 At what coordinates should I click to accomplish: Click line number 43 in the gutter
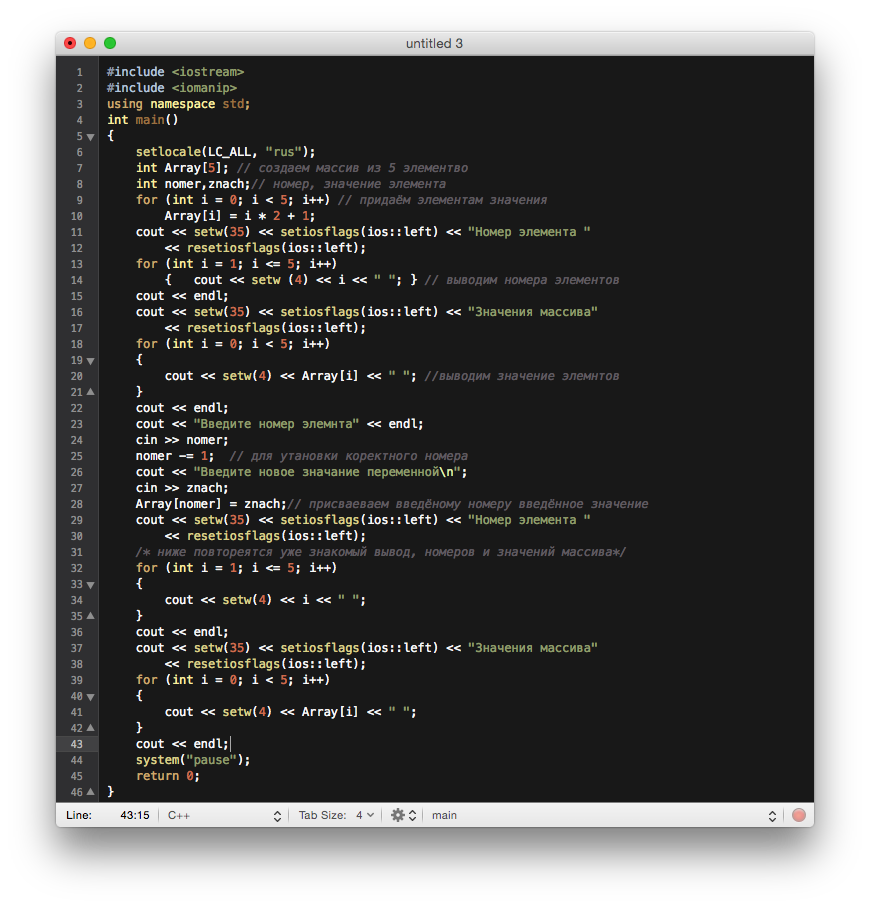pyautogui.click(x=77, y=744)
